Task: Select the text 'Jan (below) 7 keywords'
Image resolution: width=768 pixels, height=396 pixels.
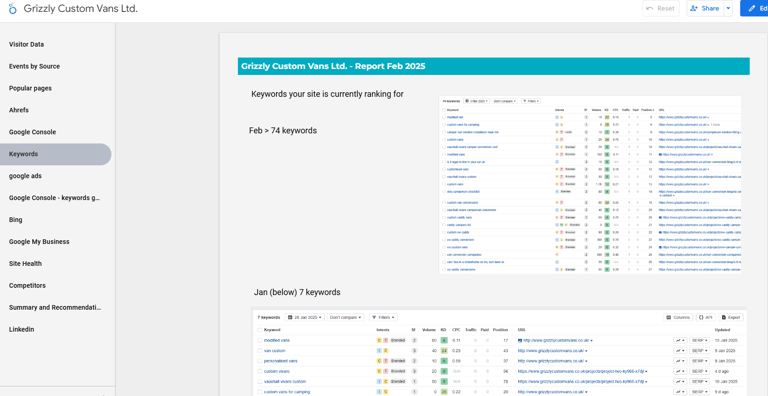Action: pyautogui.click(x=297, y=292)
